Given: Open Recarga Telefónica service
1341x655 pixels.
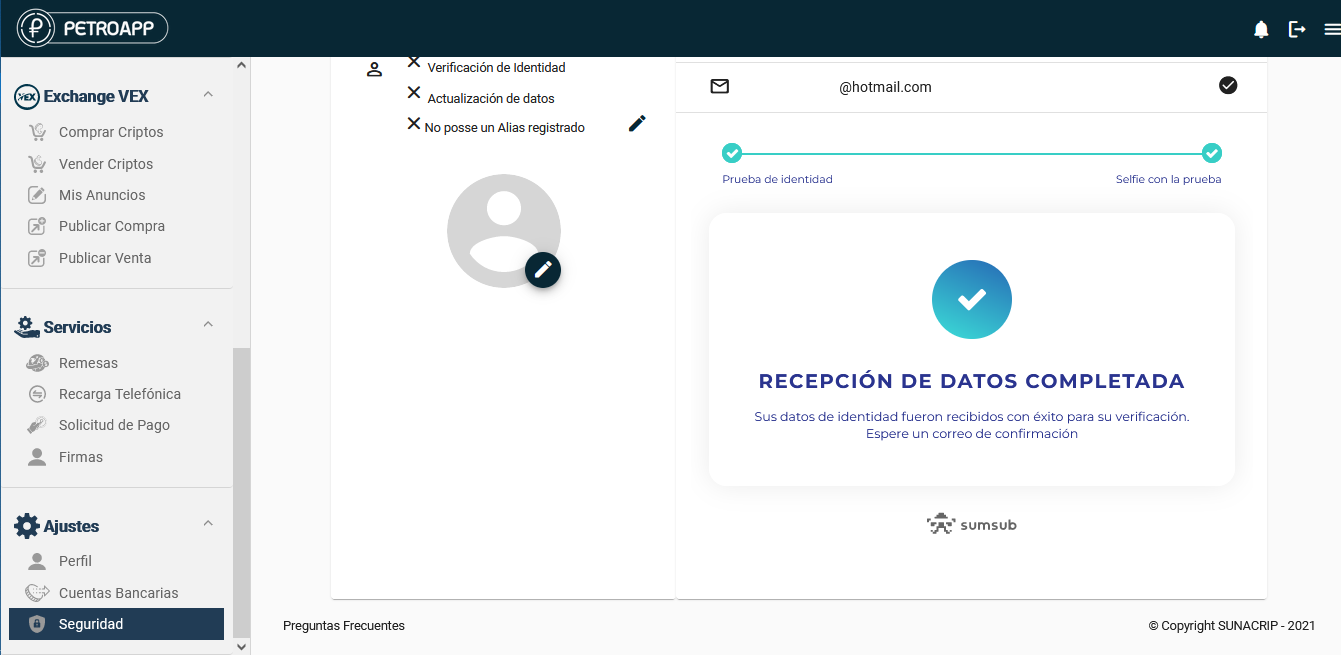Looking at the screenshot, I should click(x=119, y=394).
